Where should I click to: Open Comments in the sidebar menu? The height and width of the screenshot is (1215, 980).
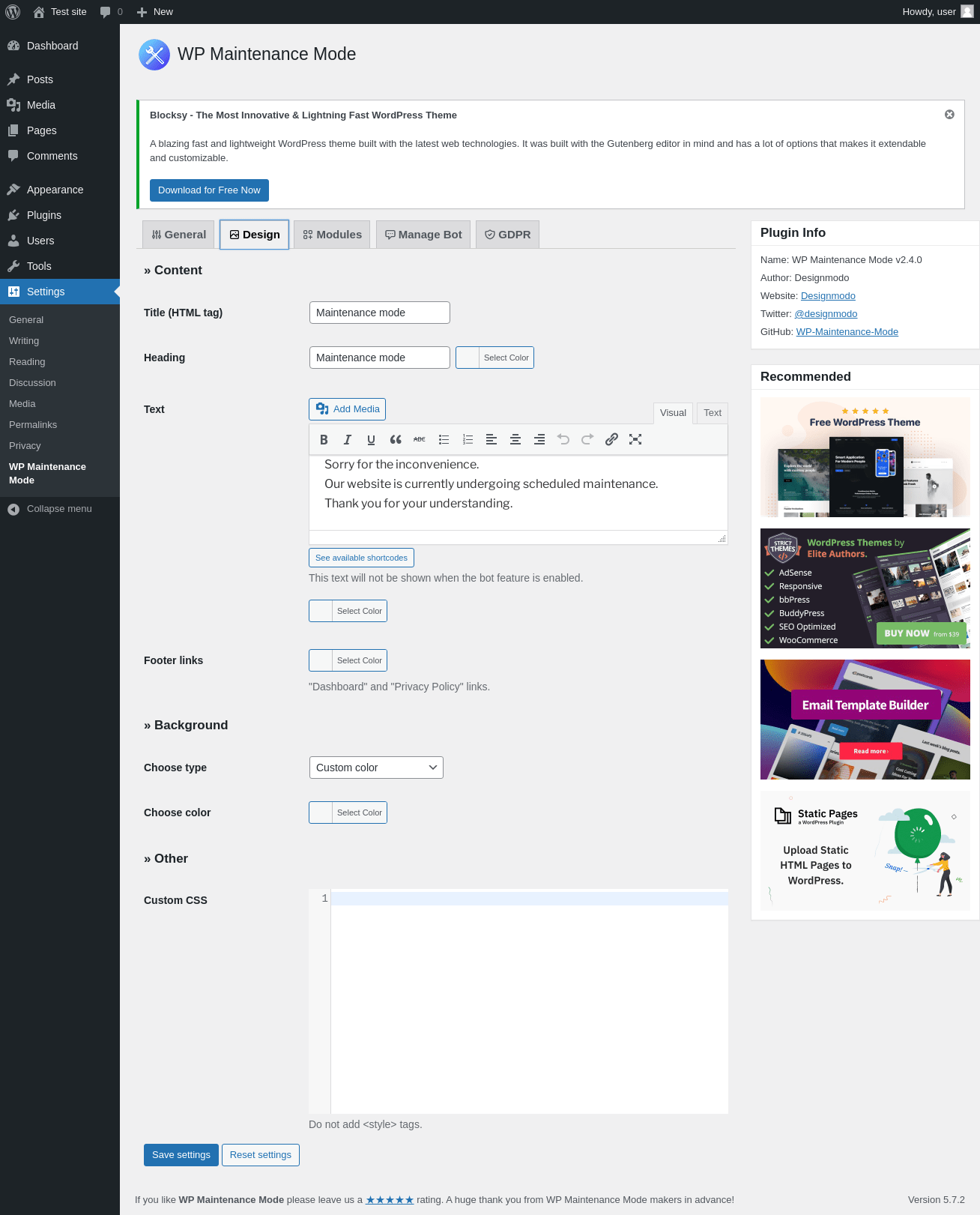[x=60, y=156]
